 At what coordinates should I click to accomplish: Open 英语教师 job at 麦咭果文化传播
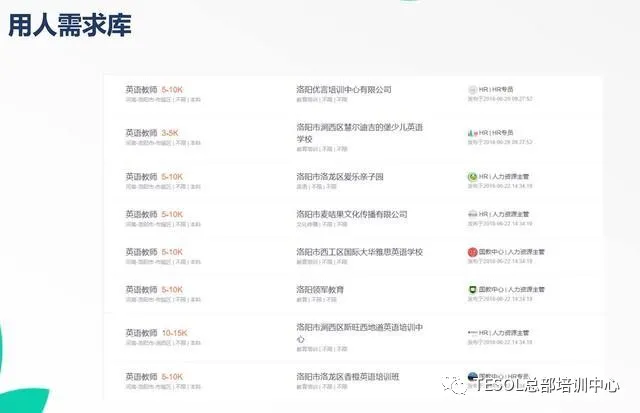pos(141,214)
